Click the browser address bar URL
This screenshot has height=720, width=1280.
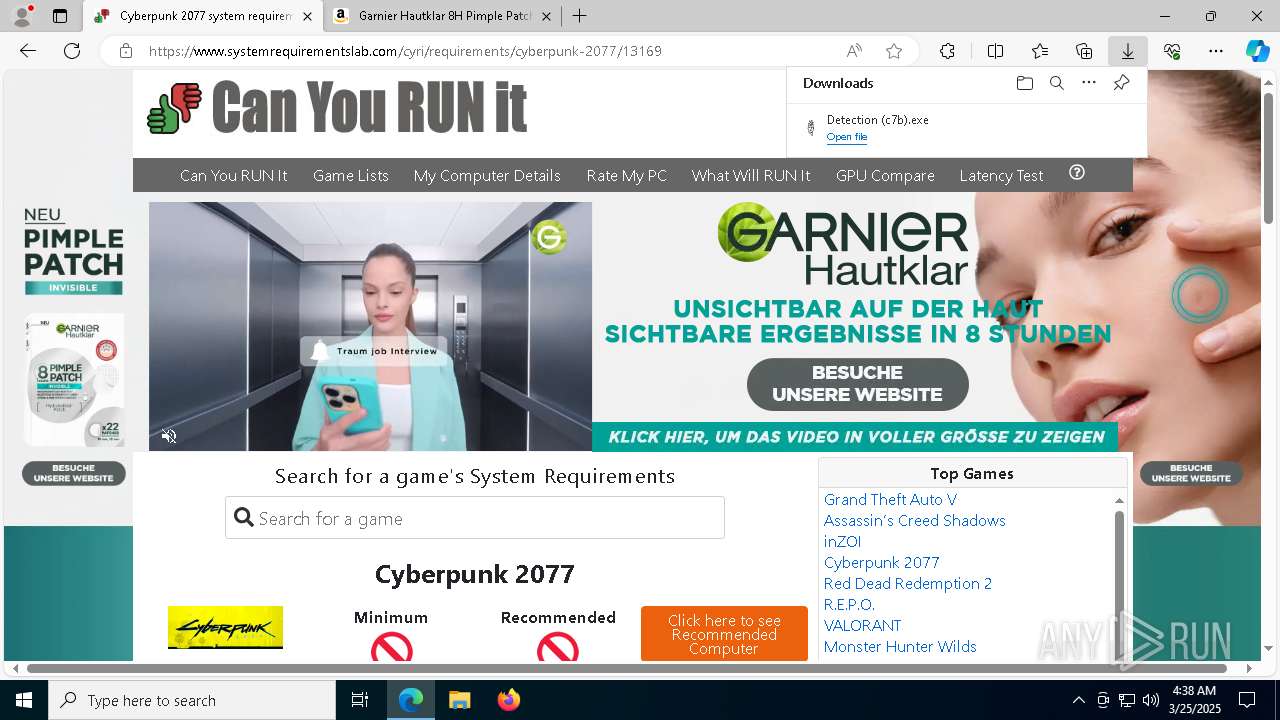(x=405, y=51)
